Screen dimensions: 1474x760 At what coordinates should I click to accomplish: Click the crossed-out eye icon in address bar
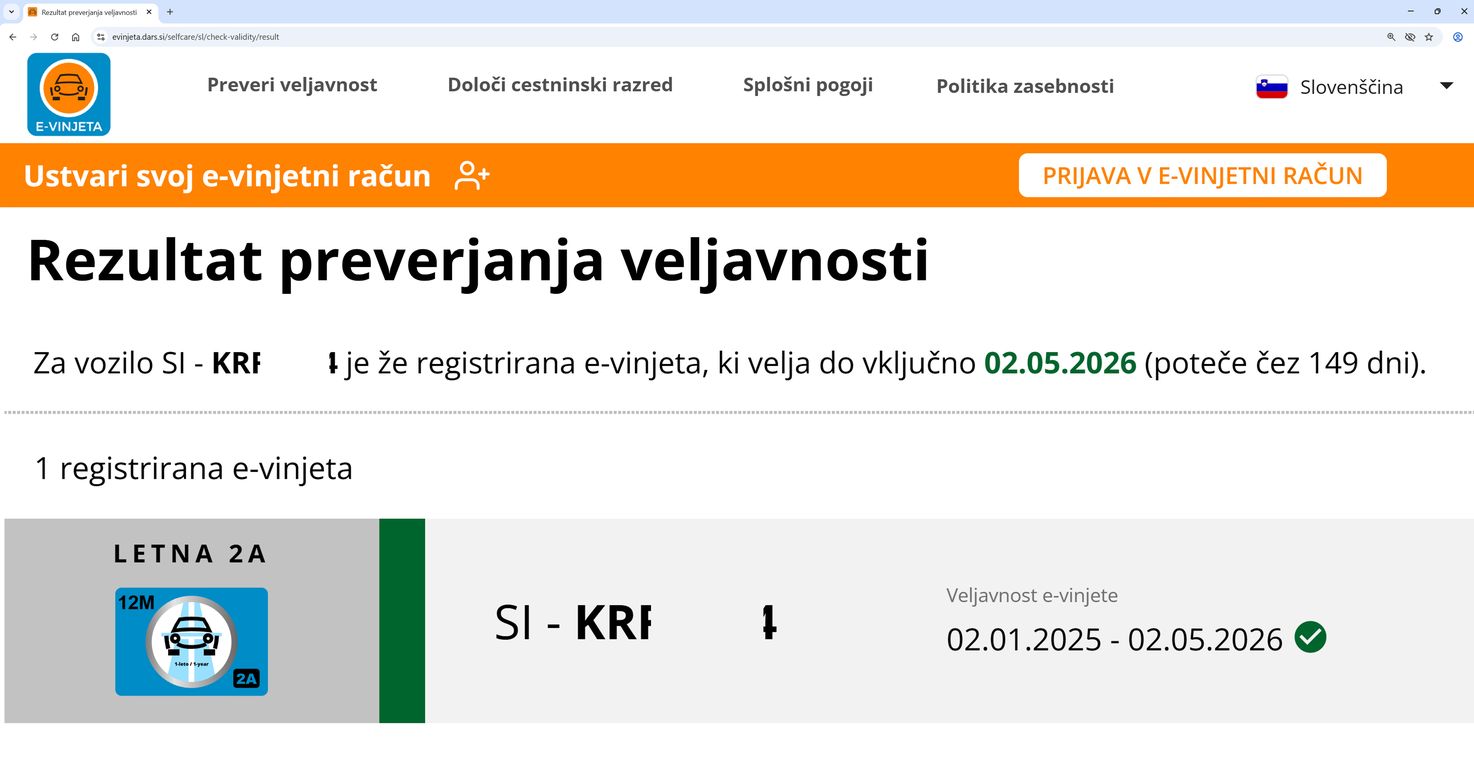tap(1410, 37)
